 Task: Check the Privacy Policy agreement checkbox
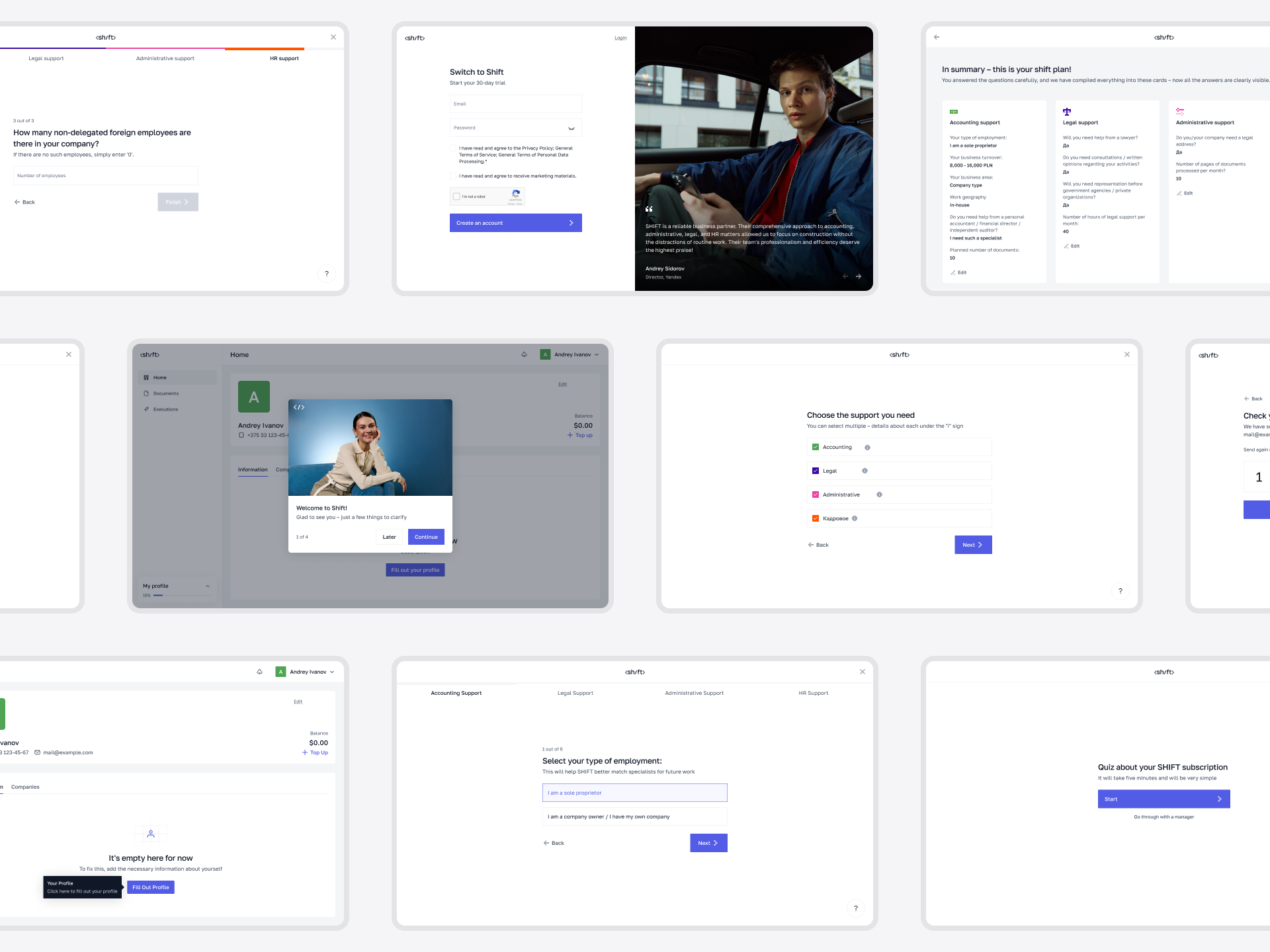coord(454,148)
